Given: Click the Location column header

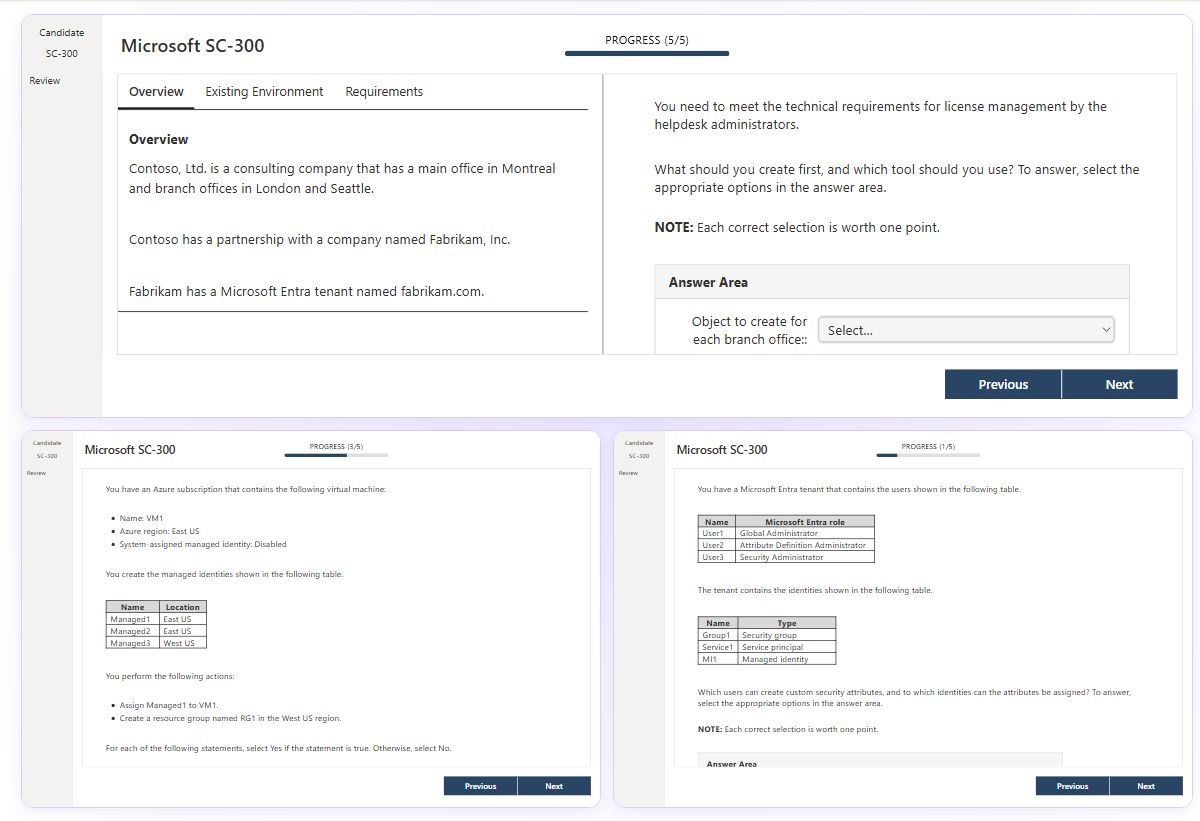Looking at the screenshot, I should tap(183, 607).
